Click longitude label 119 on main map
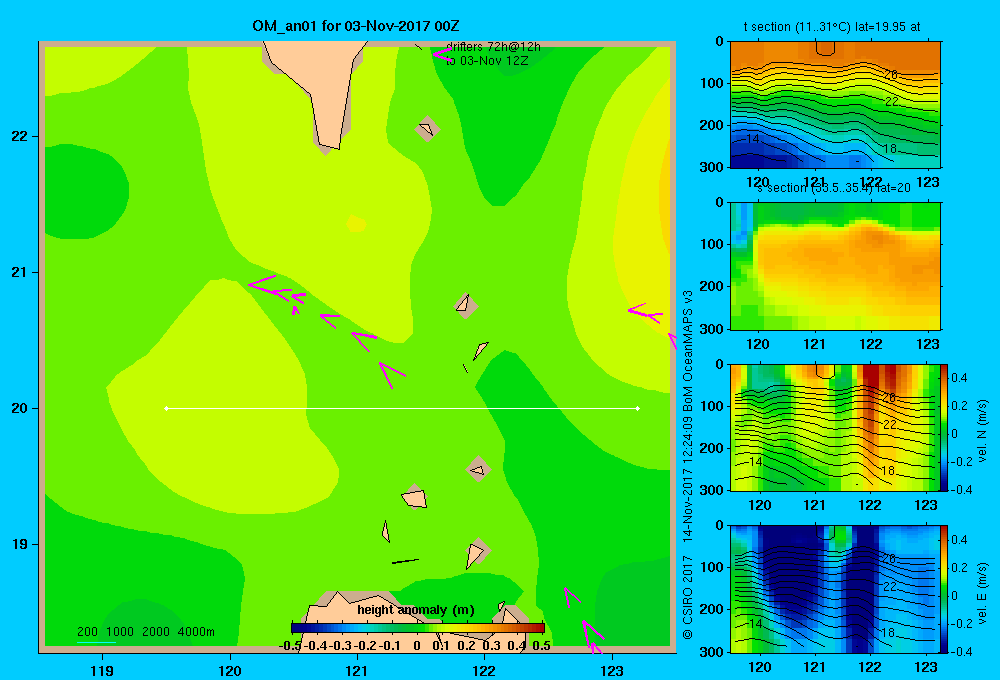 tap(102, 671)
